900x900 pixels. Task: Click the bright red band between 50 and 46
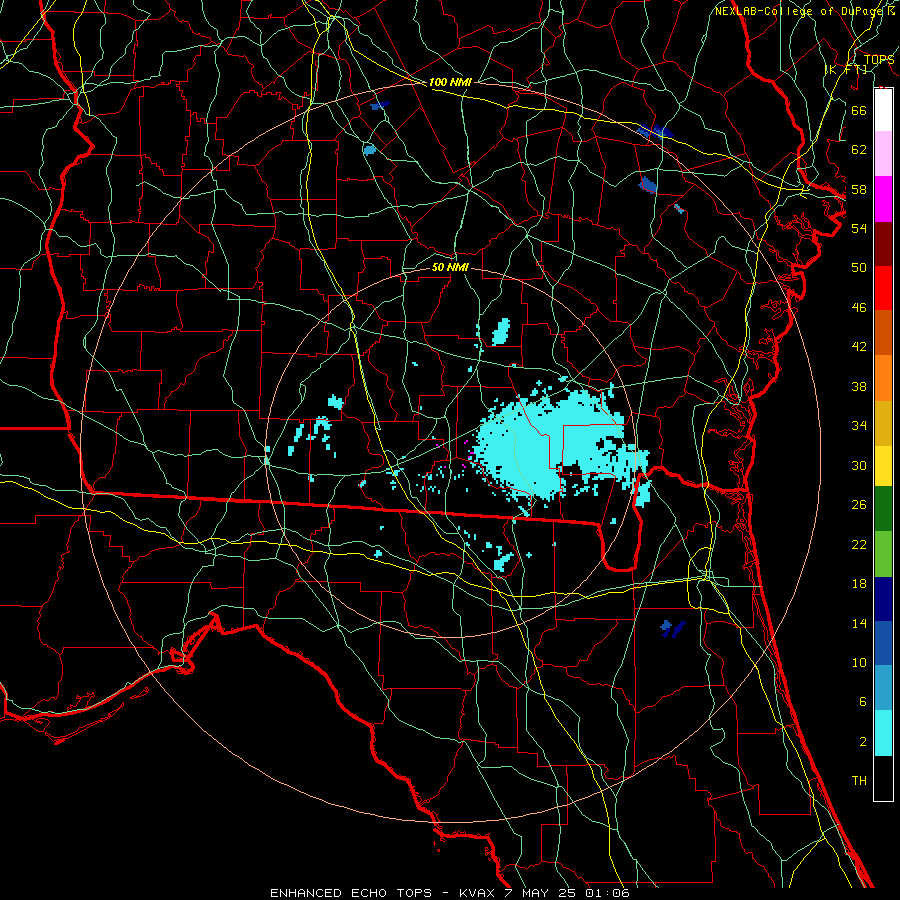pyautogui.click(x=883, y=288)
